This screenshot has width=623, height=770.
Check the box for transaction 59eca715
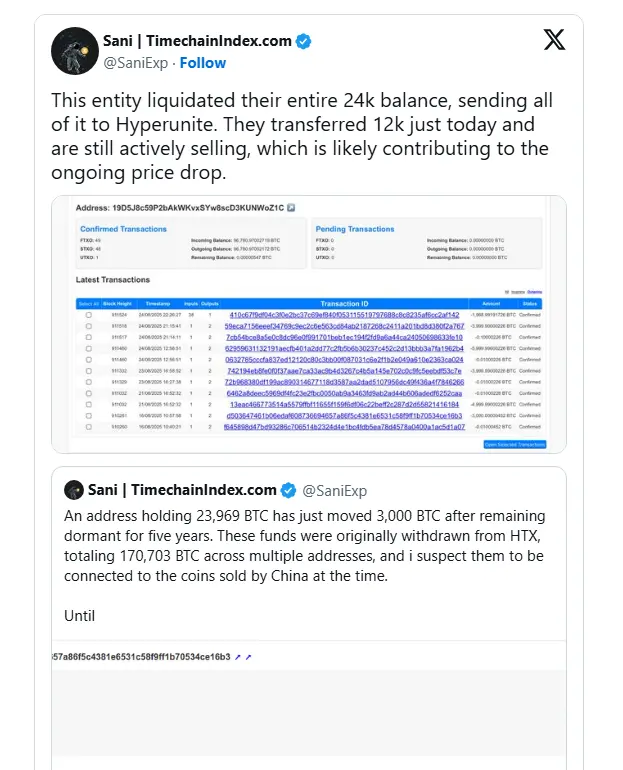88,327
